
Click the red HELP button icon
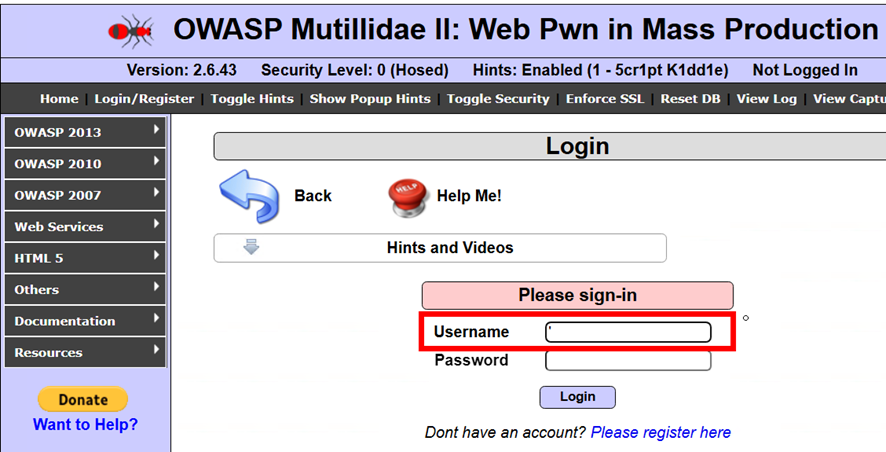click(x=408, y=198)
